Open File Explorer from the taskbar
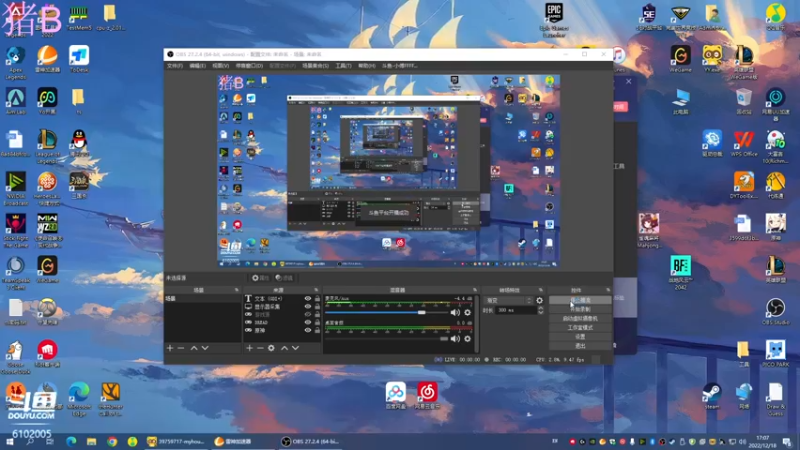 pyautogui.click(x=91, y=442)
